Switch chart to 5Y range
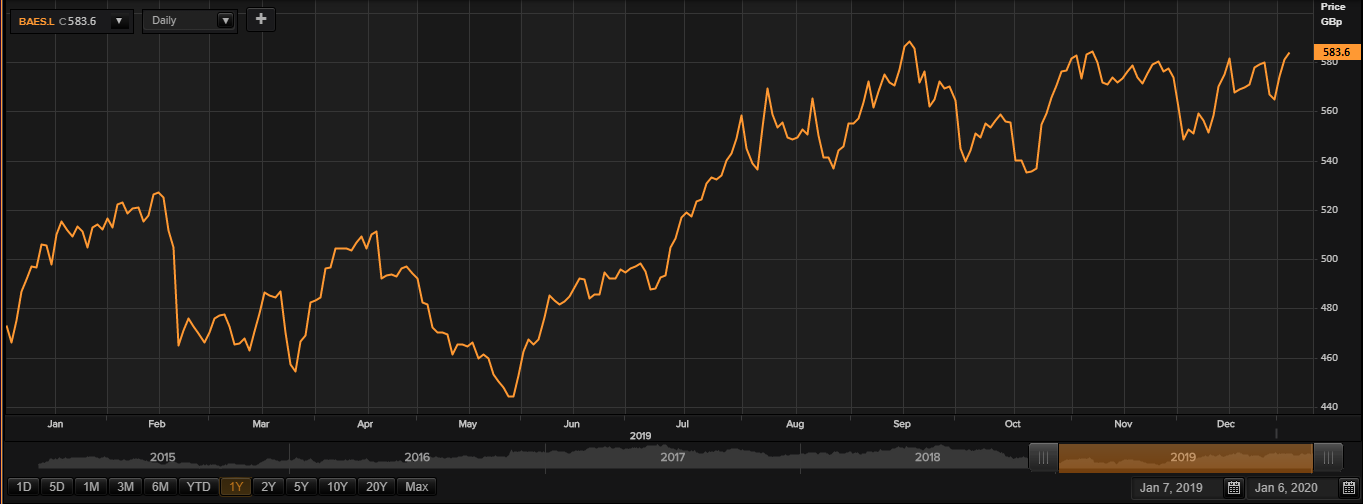This screenshot has width=1363, height=504. pos(300,487)
